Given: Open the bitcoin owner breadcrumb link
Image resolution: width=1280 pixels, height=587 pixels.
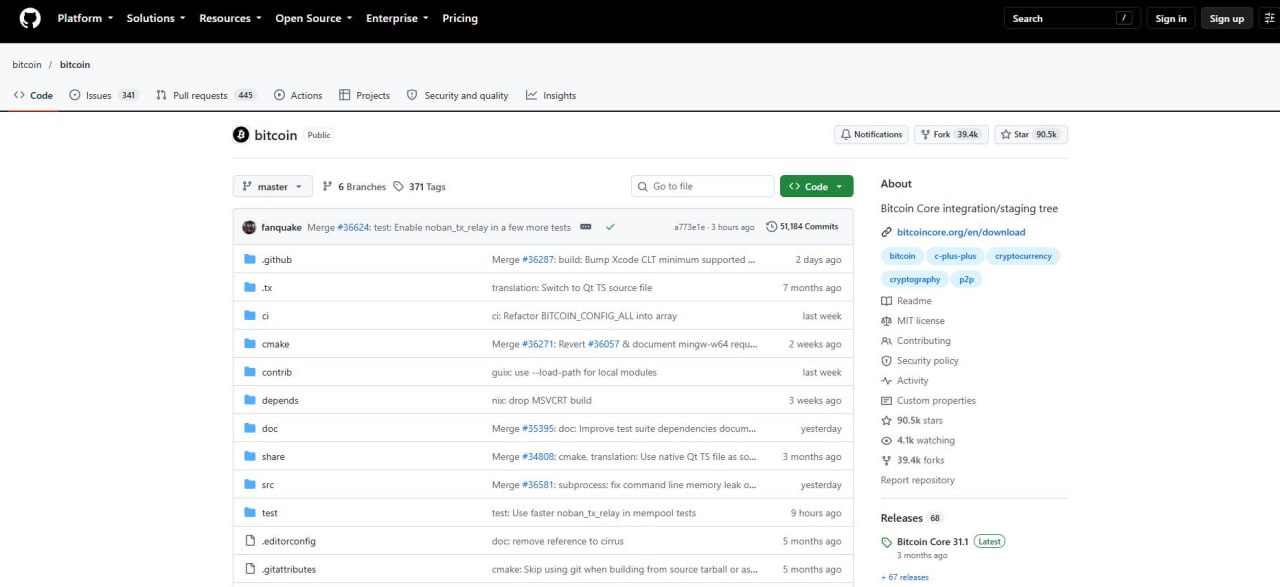Looking at the screenshot, I should coord(27,65).
